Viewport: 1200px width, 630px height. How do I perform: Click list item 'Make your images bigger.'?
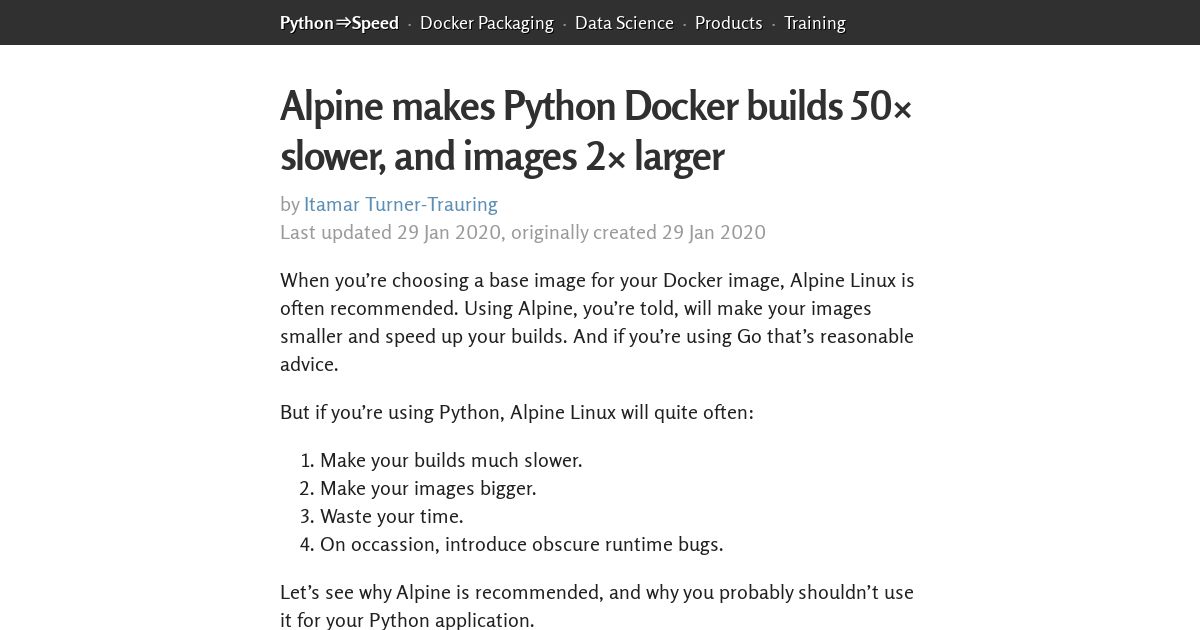428,488
